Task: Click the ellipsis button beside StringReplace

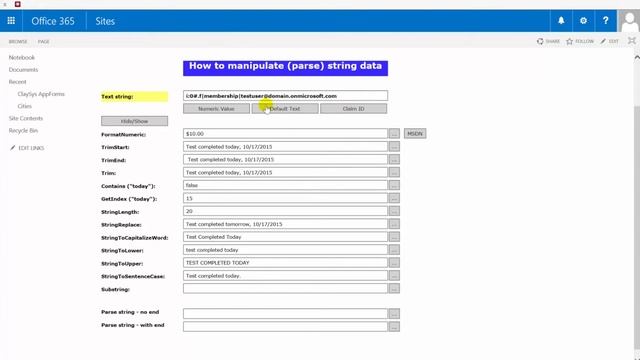Action: coord(394,224)
